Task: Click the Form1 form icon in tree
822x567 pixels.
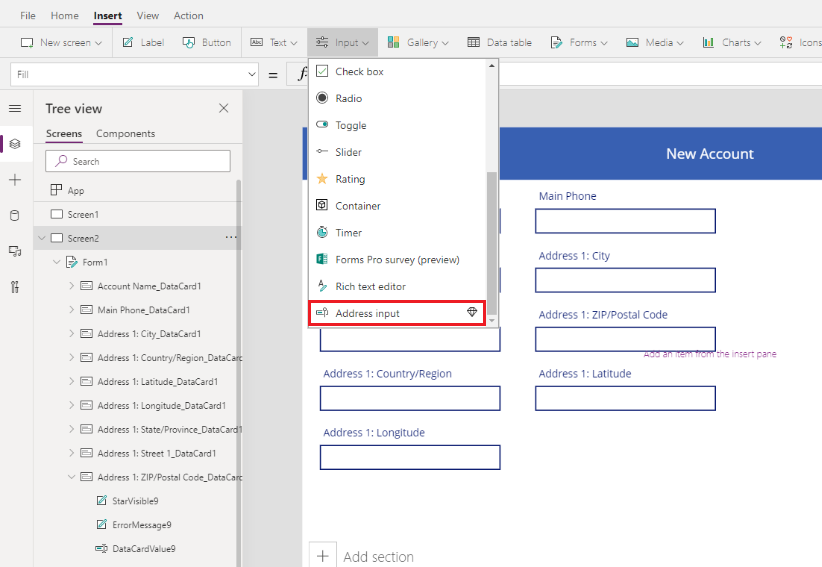Action: pos(72,262)
